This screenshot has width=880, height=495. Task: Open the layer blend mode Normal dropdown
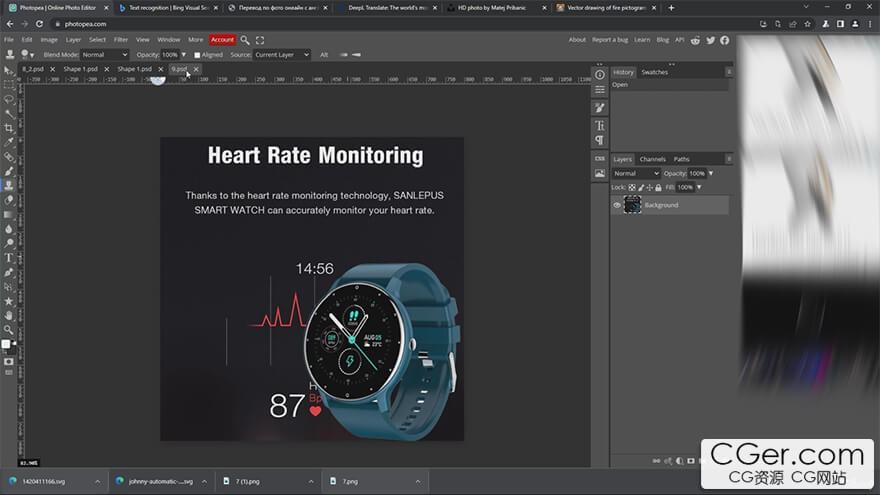(636, 173)
